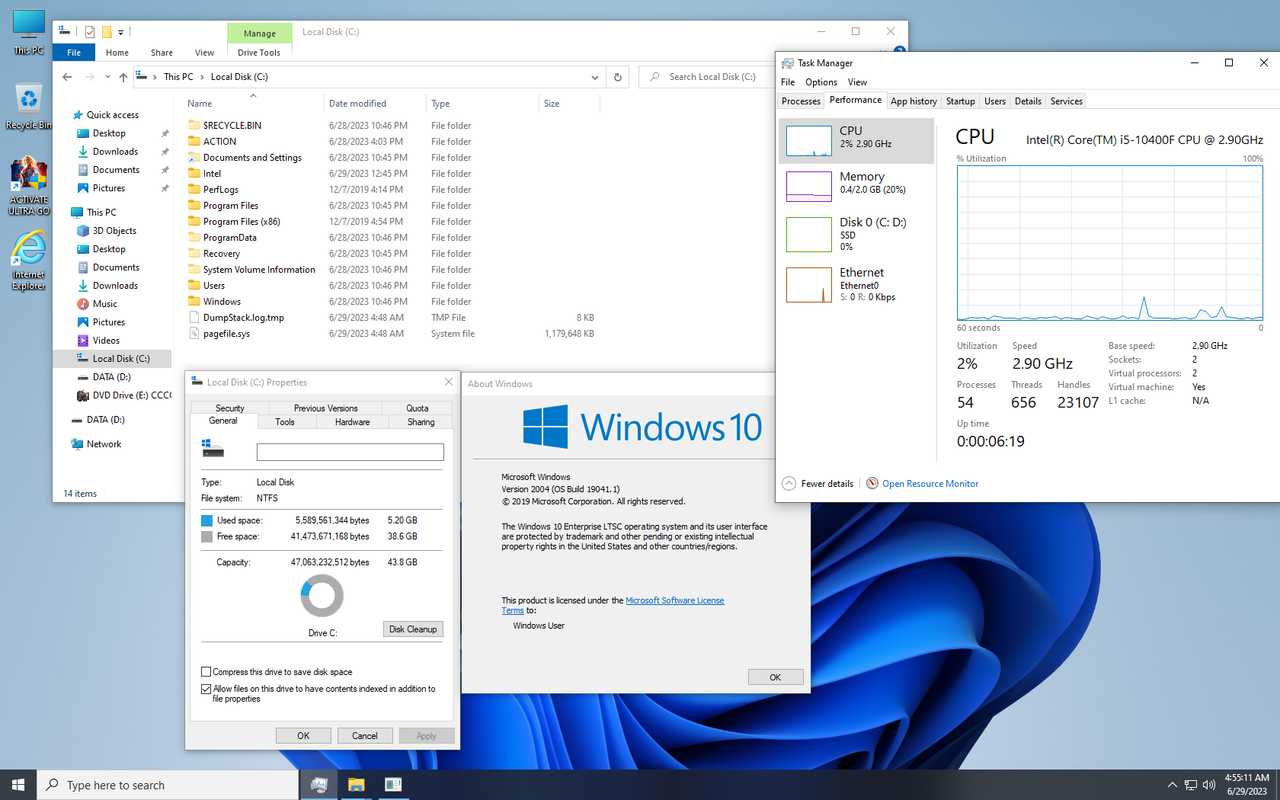Select the CPU graph thumbnail in Task Manager

tap(808, 141)
